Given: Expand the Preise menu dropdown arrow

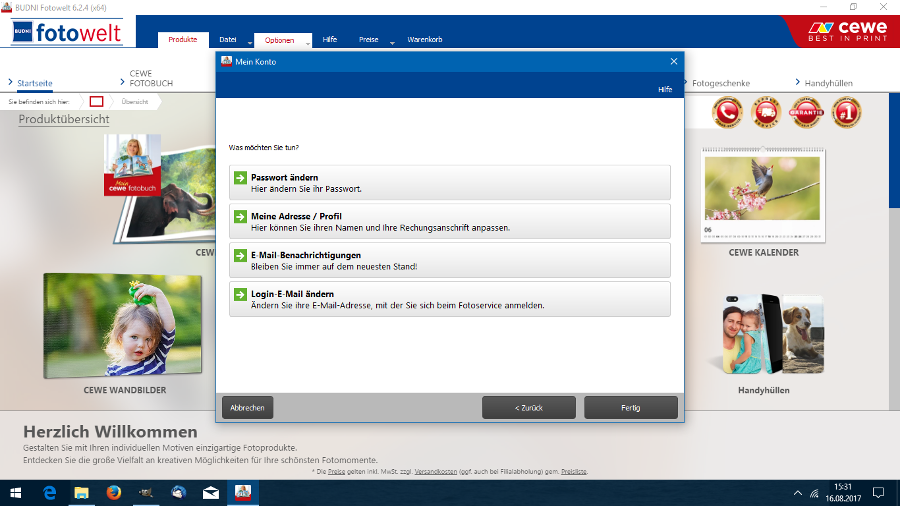Looking at the screenshot, I should pyautogui.click(x=392, y=43).
